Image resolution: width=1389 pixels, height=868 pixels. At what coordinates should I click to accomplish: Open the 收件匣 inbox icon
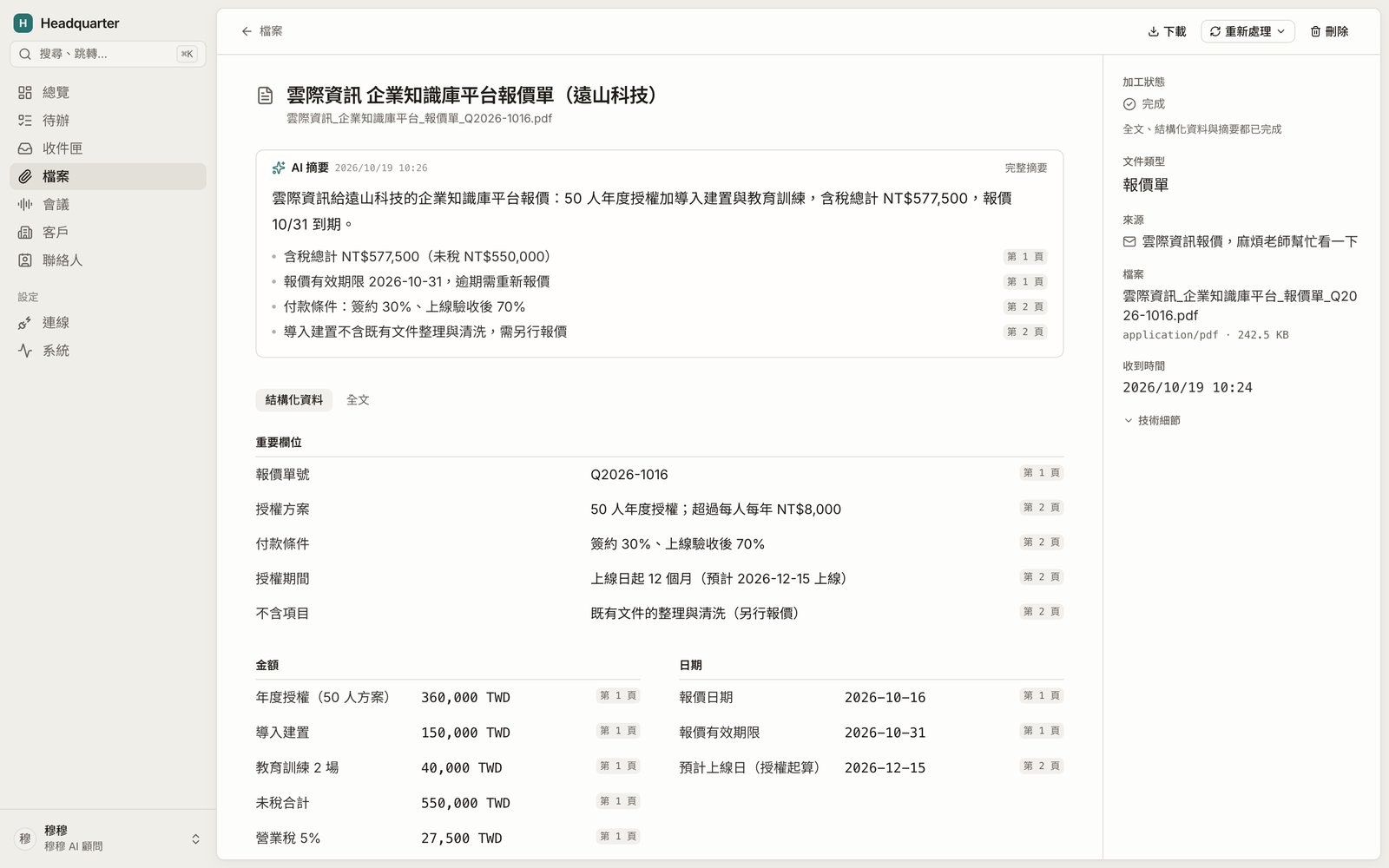(x=25, y=148)
